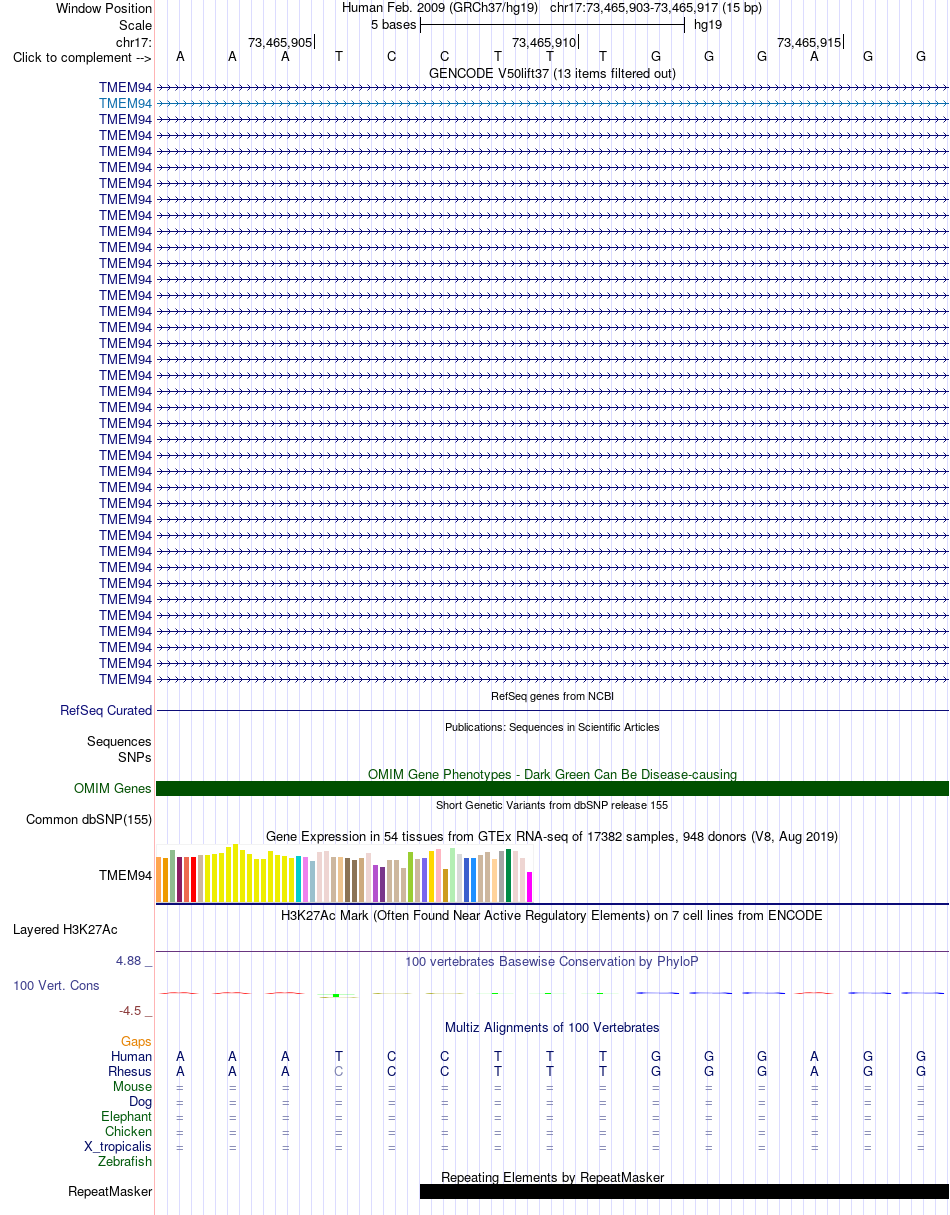Click the 'Human Feb. 2009 (GRCh37/hg19)' assembly text

[440, 7]
